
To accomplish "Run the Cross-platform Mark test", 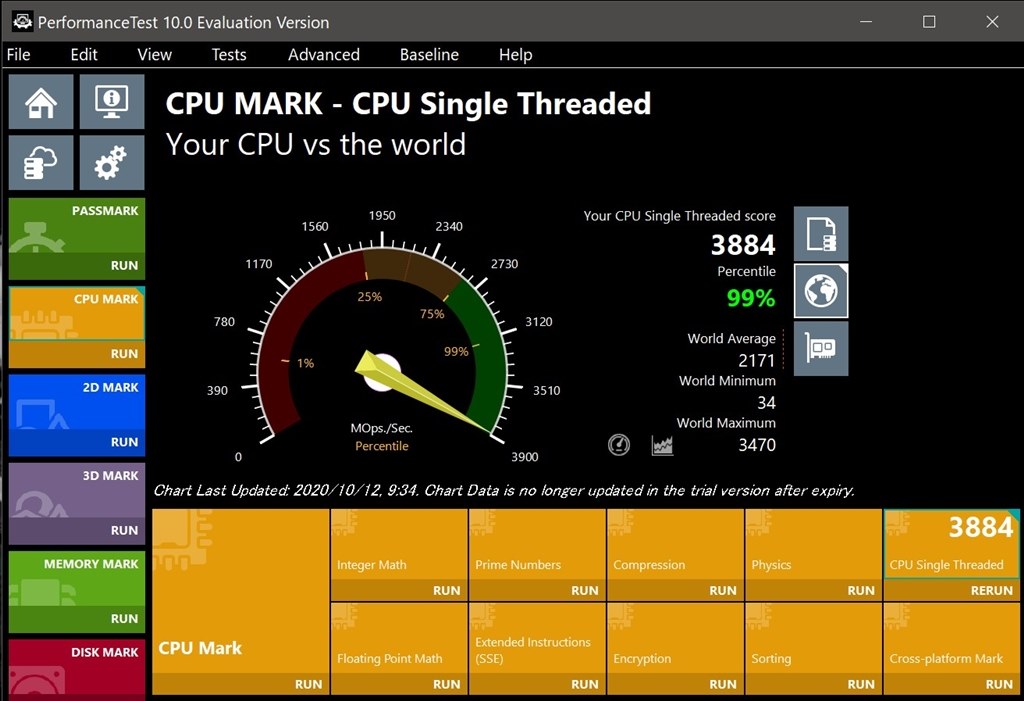I will (952, 684).
